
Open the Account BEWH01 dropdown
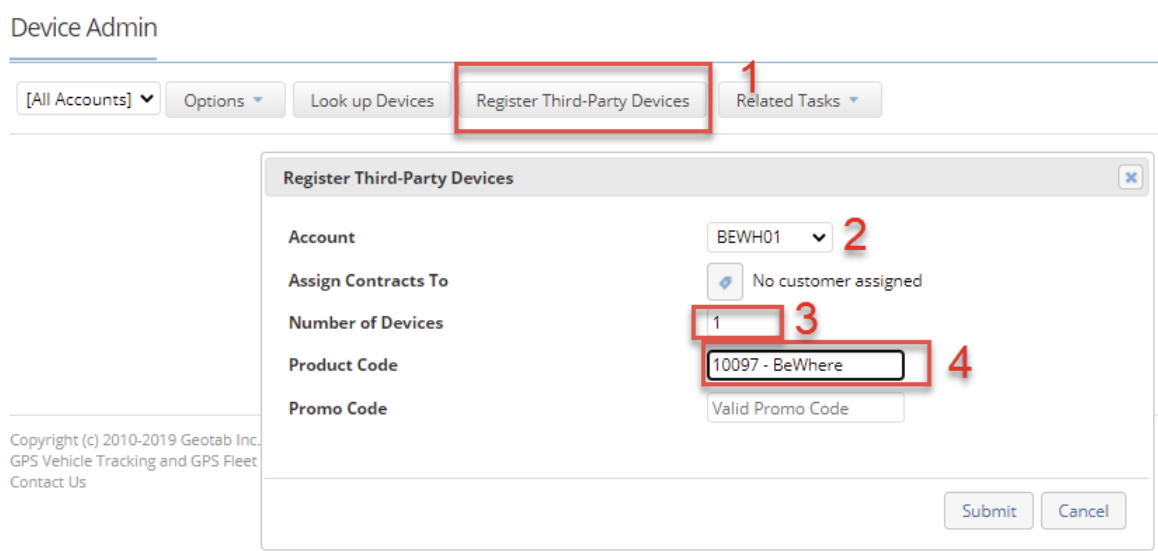point(770,238)
